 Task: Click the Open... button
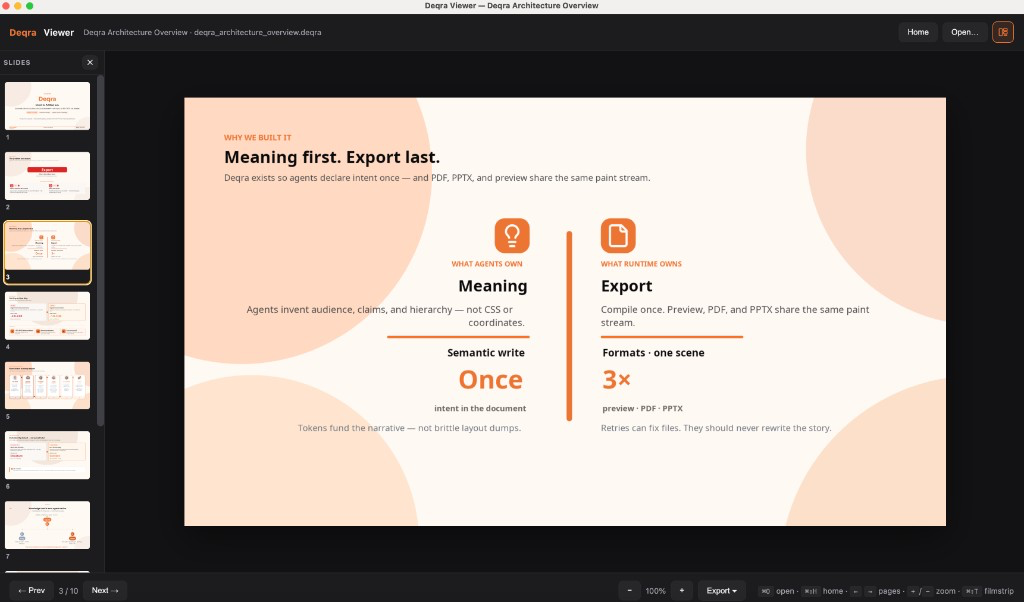tap(965, 32)
